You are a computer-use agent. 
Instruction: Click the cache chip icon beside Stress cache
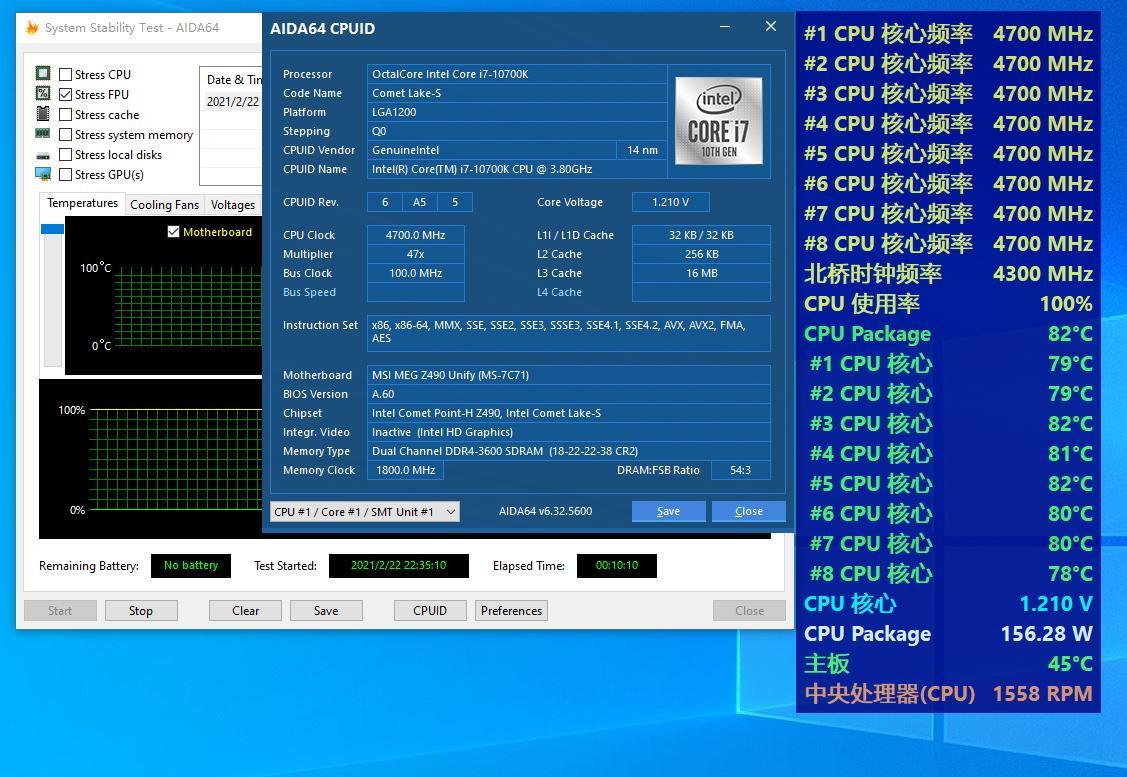(x=43, y=114)
